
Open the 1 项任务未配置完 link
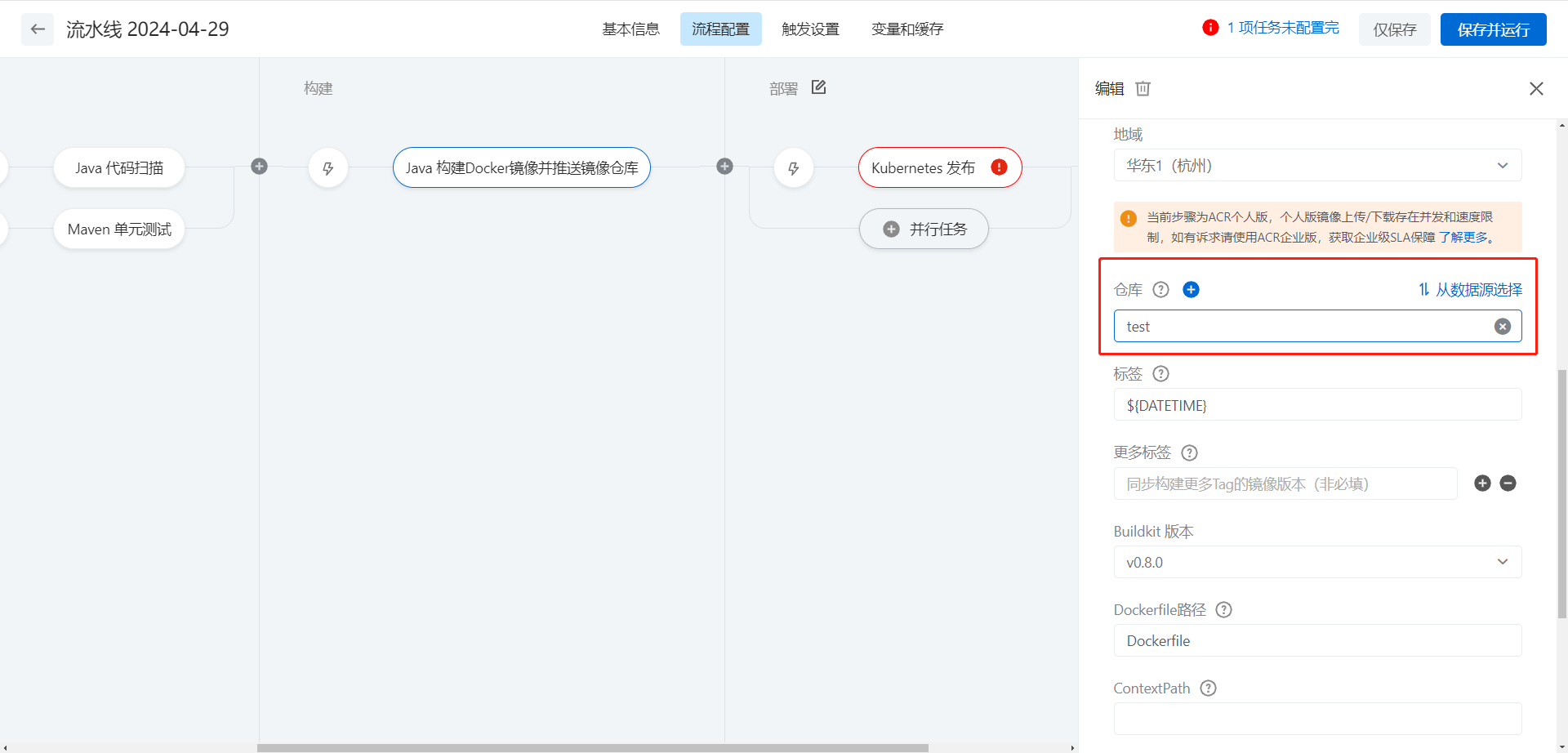(x=1283, y=28)
